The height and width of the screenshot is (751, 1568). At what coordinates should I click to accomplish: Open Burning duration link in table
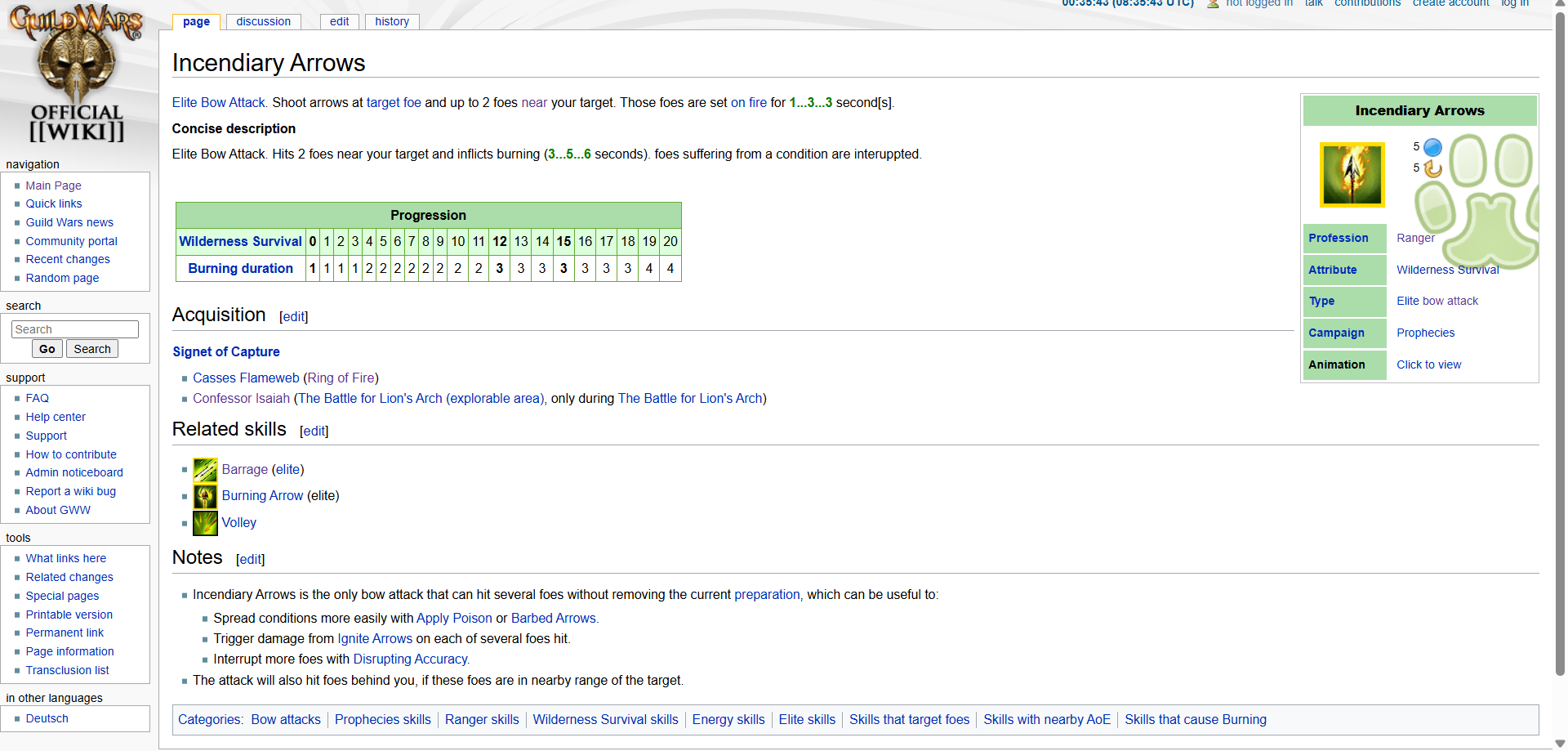click(x=240, y=268)
